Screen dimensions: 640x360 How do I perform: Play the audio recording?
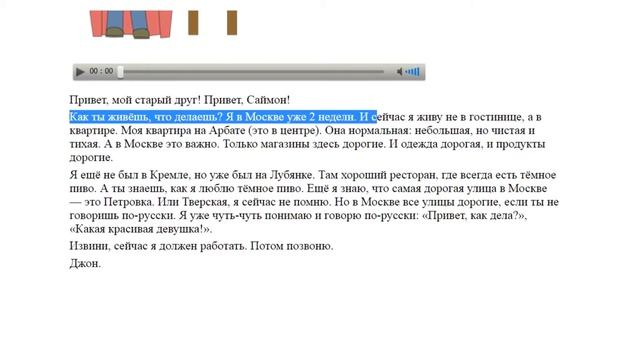(80, 72)
